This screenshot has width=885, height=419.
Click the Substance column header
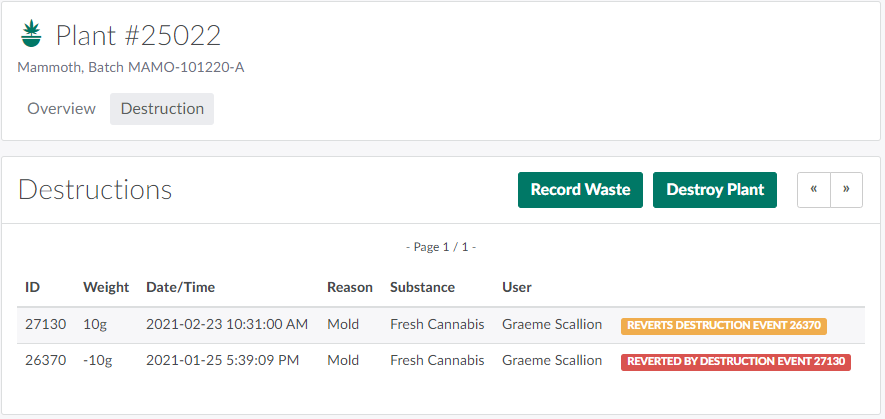tap(422, 287)
